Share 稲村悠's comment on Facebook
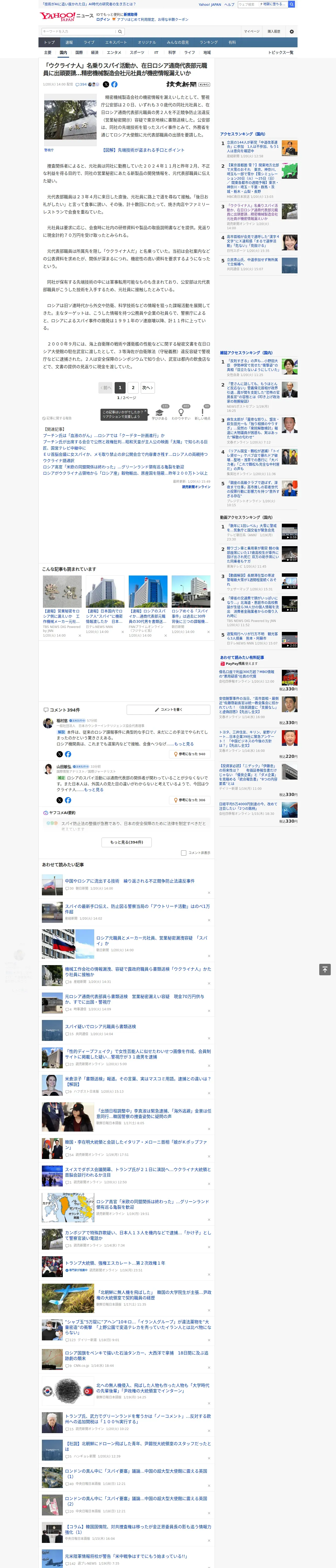The image size is (336, 1568). coord(68,754)
